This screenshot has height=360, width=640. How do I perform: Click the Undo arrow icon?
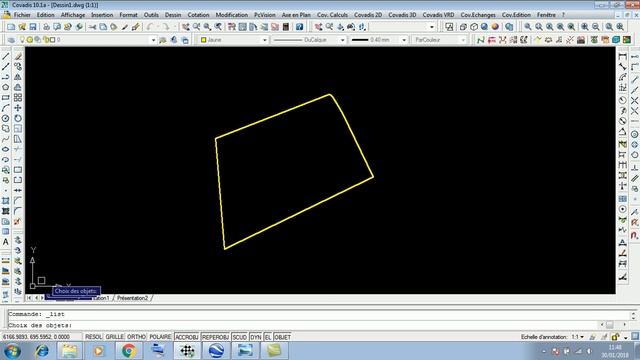click(149, 27)
